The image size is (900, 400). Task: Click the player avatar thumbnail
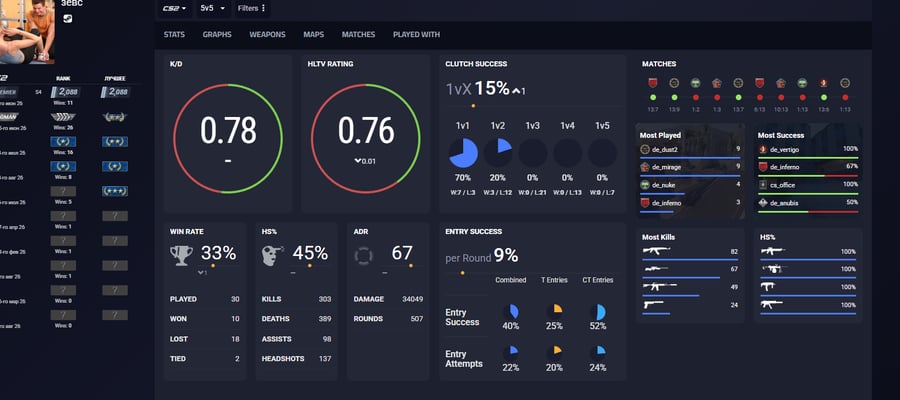tap(27, 32)
